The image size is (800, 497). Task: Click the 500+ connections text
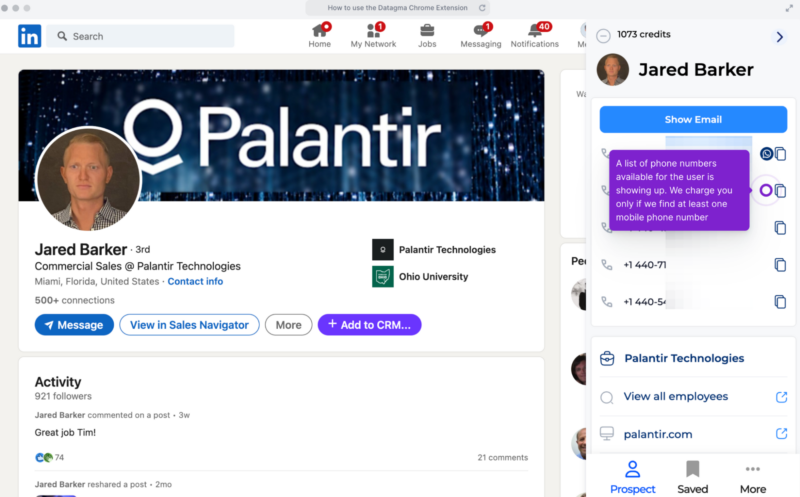tap(74, 300)
